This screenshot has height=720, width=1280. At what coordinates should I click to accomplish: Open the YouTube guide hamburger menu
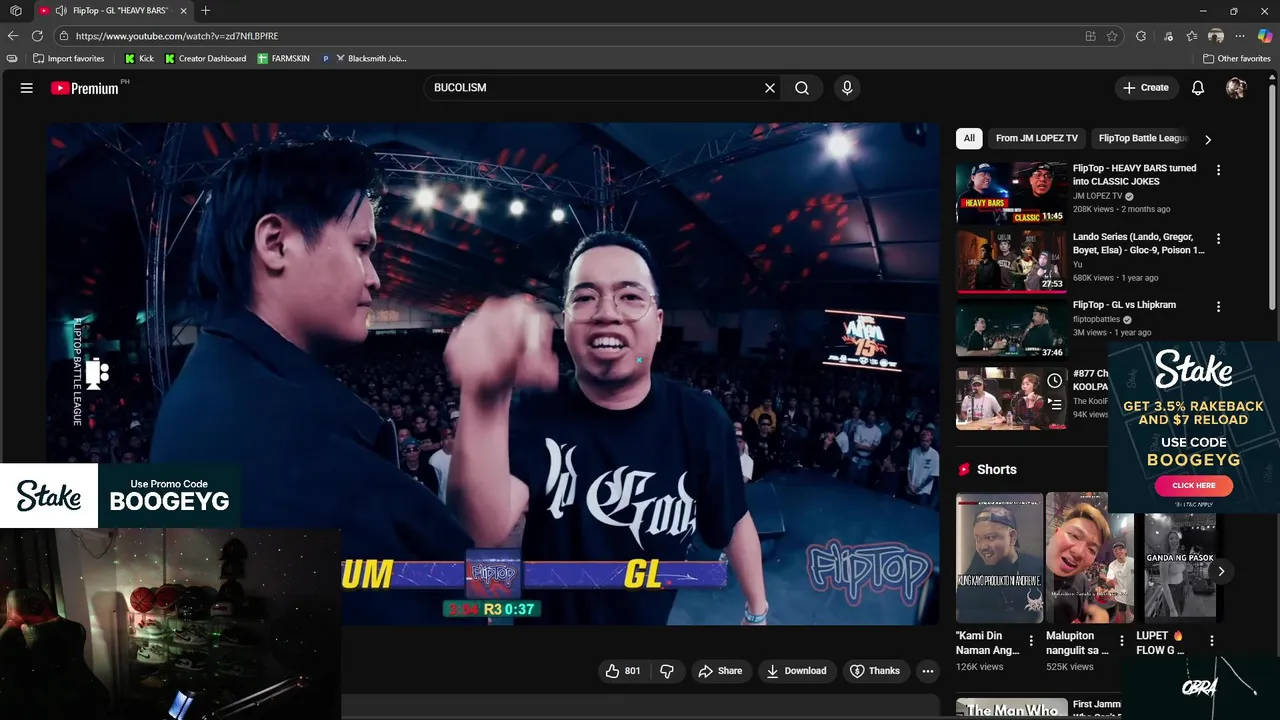27,88
